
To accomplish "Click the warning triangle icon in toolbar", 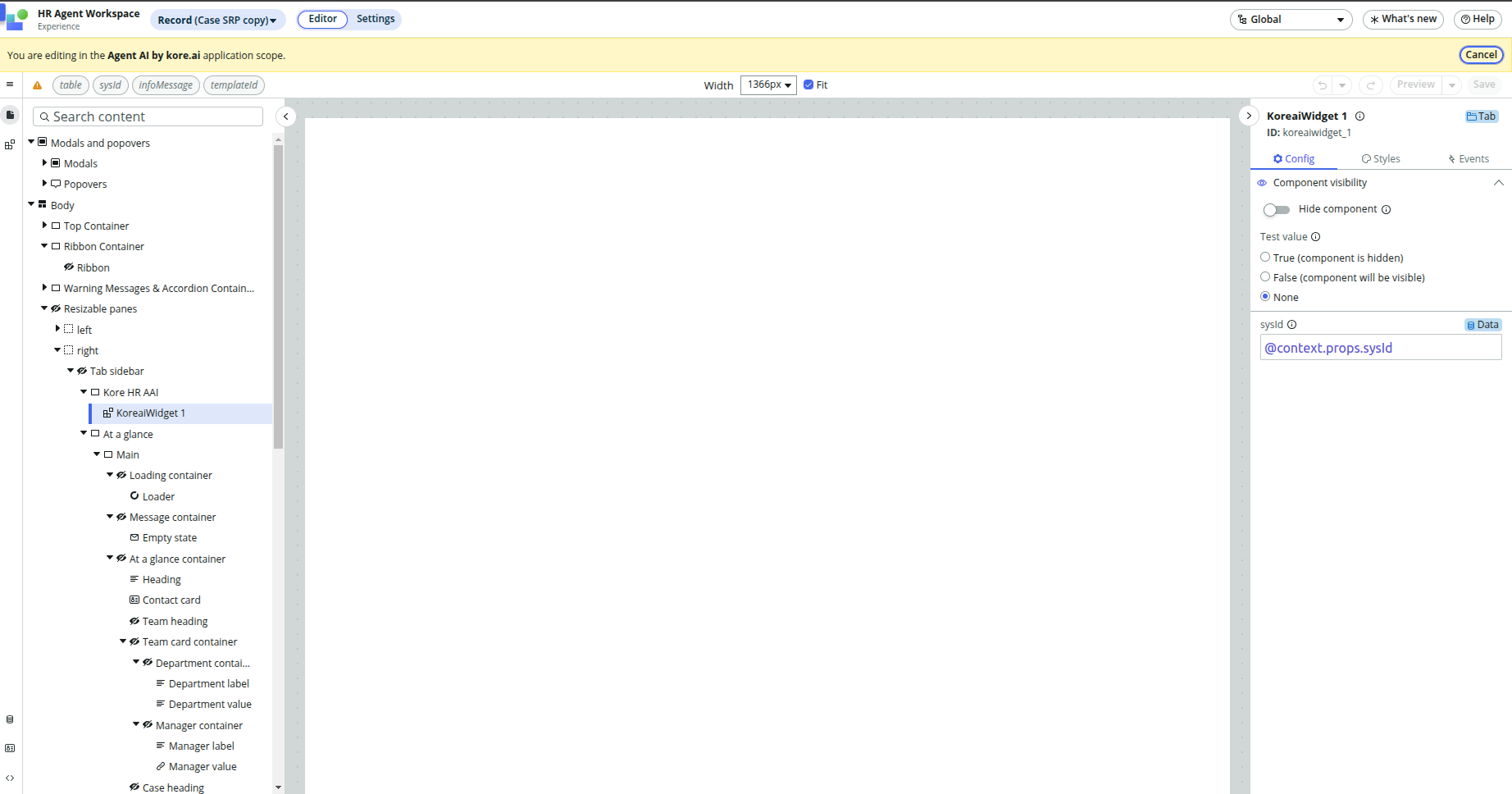I will coord(37,85).
